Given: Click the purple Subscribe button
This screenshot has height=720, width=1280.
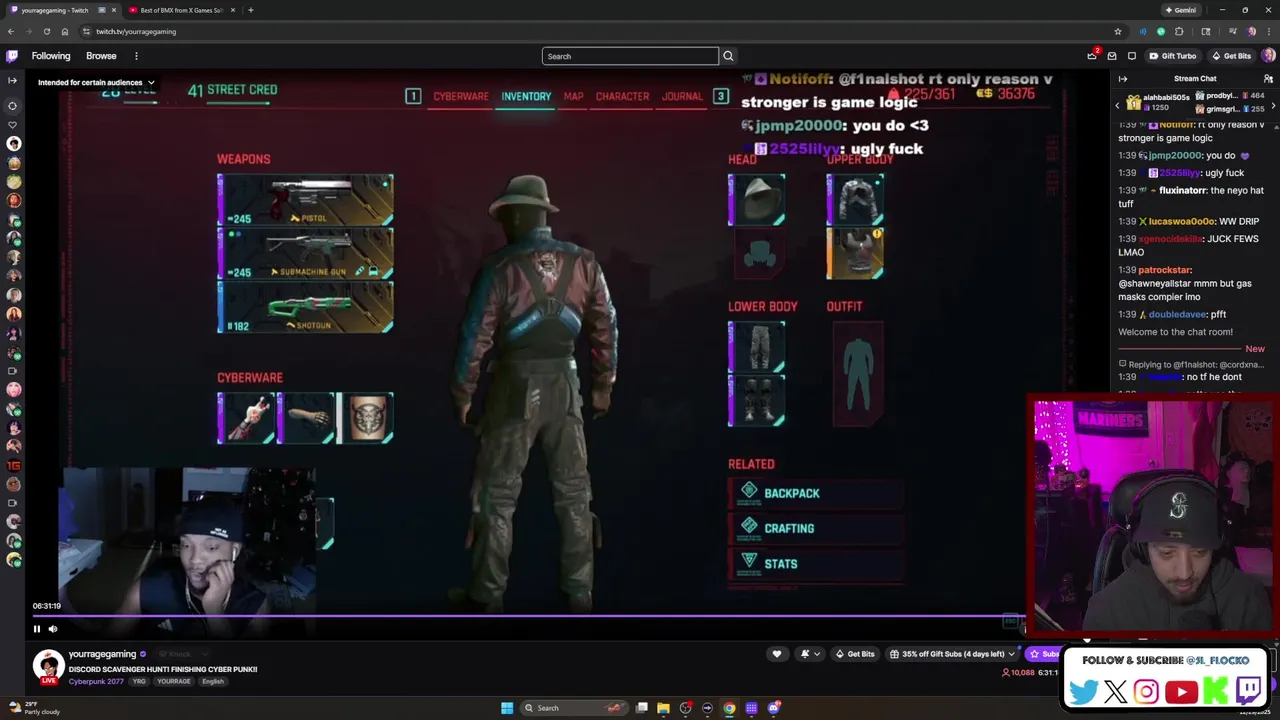Looking at the screenshot, I should click(x=1044, y=654).
